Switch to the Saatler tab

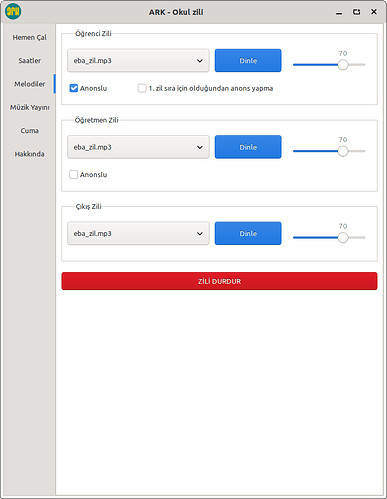click(x=29, y=61)
